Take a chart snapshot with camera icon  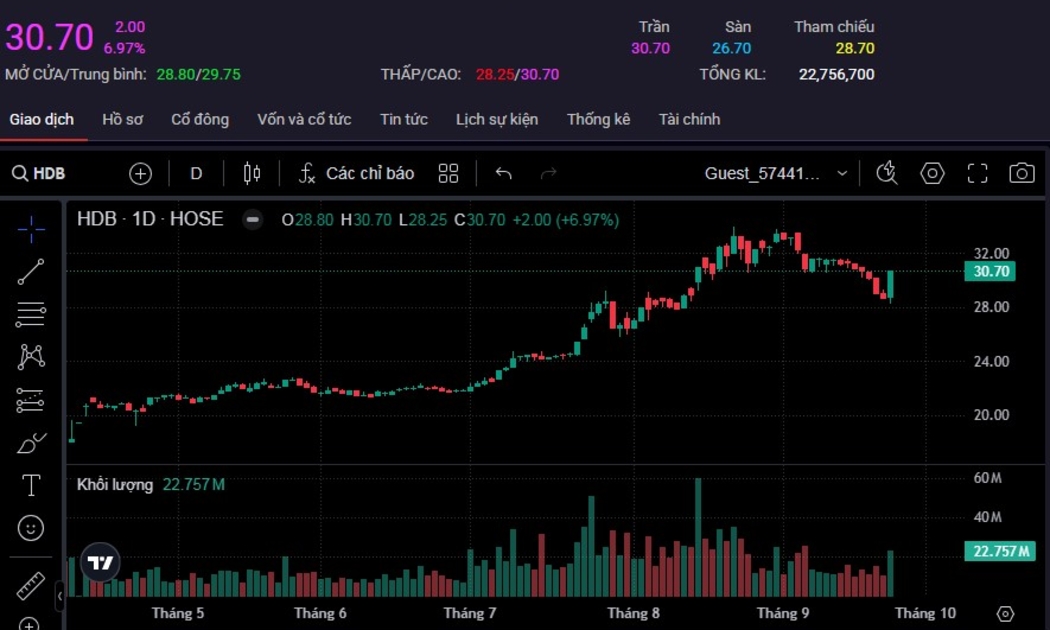1021,173
